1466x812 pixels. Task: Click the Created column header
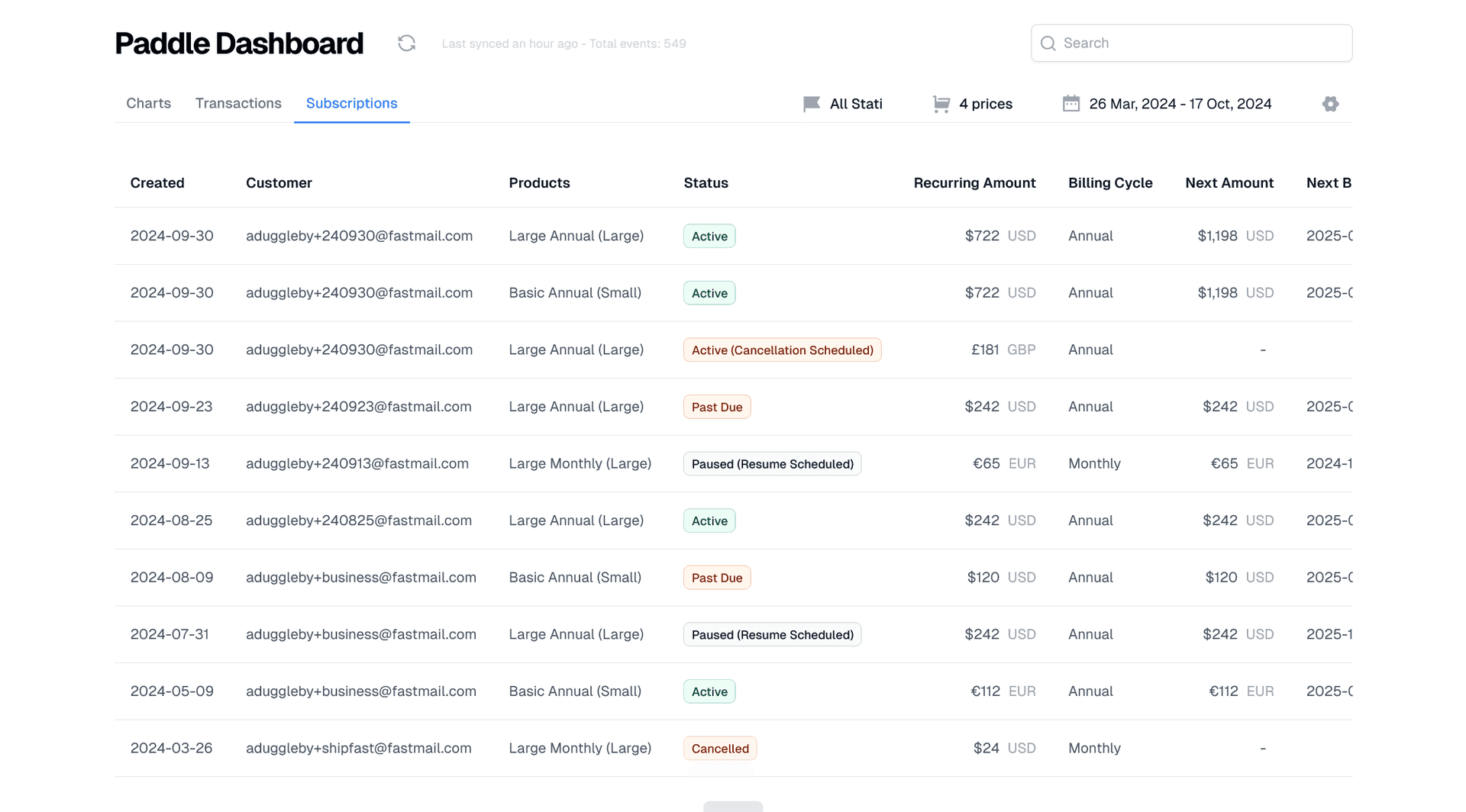157,183
